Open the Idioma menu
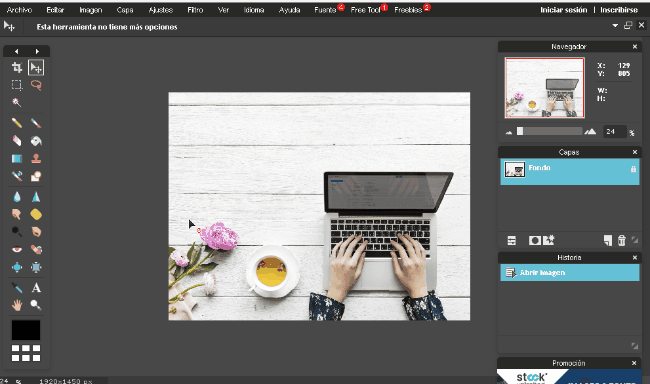Image resolution: width=650 pixels, height=384 pixels. click(254, 10)
